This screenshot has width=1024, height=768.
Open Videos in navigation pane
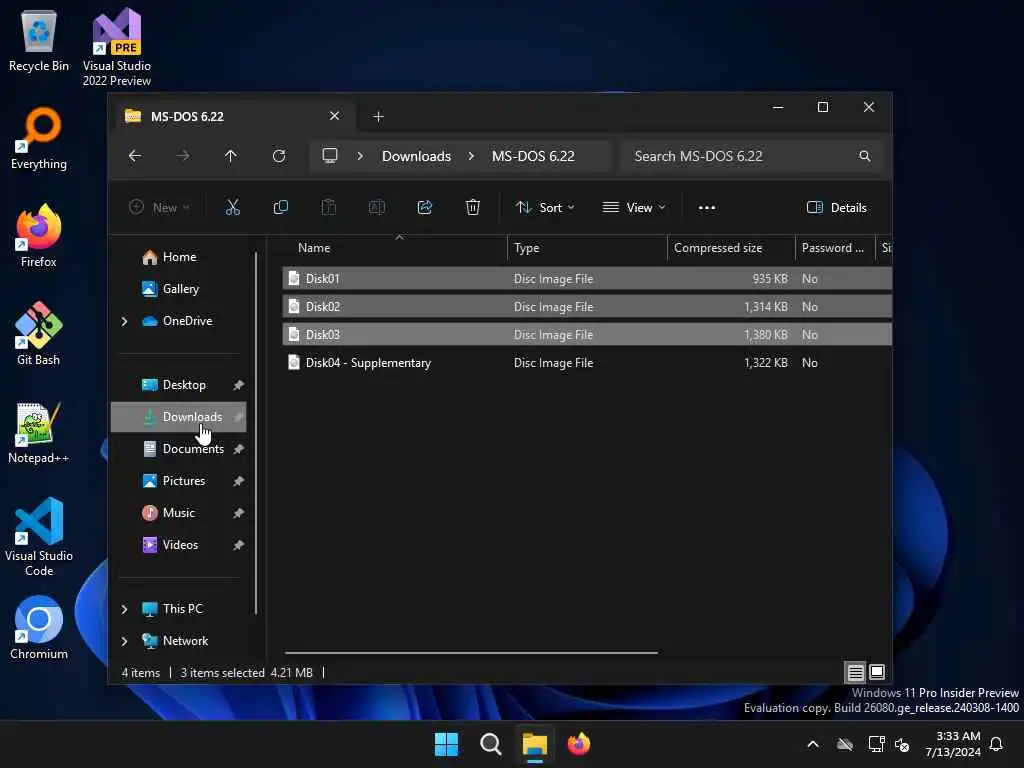coord(179,545)
